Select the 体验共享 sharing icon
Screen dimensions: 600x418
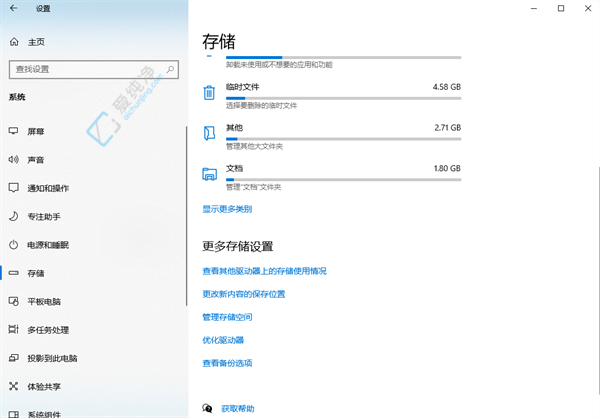click(x=13, y=386)
